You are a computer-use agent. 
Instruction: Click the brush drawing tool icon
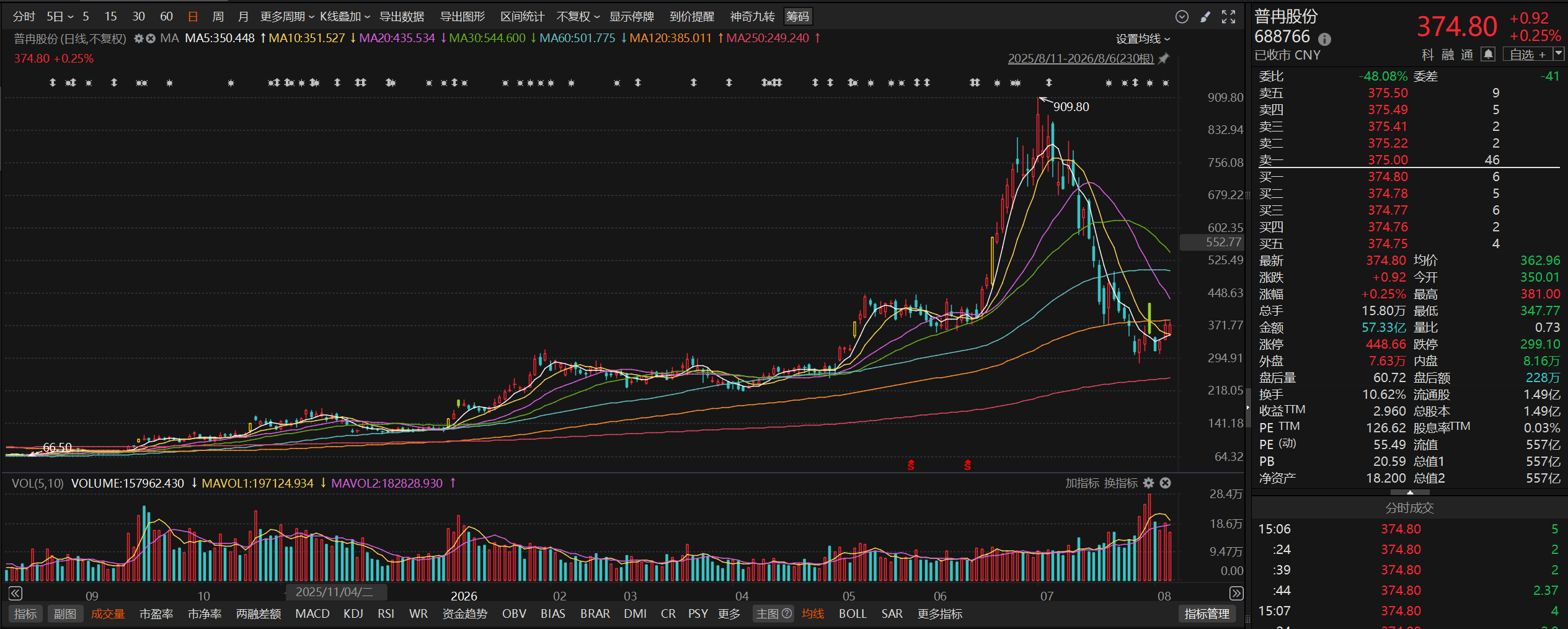click(x=1205, y=17)
